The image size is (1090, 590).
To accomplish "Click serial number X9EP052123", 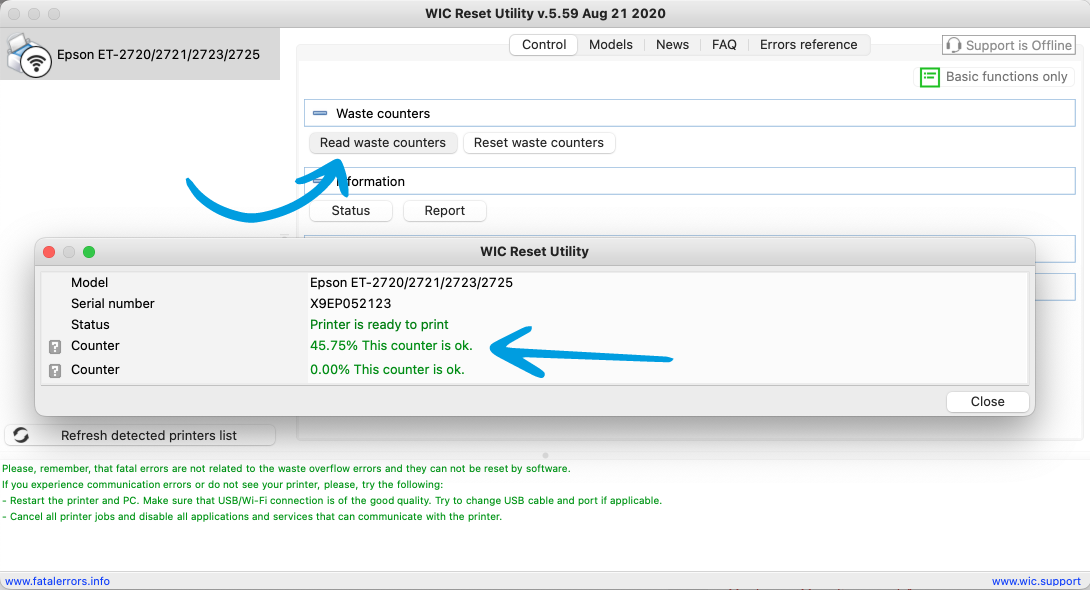I will [350, 304].
